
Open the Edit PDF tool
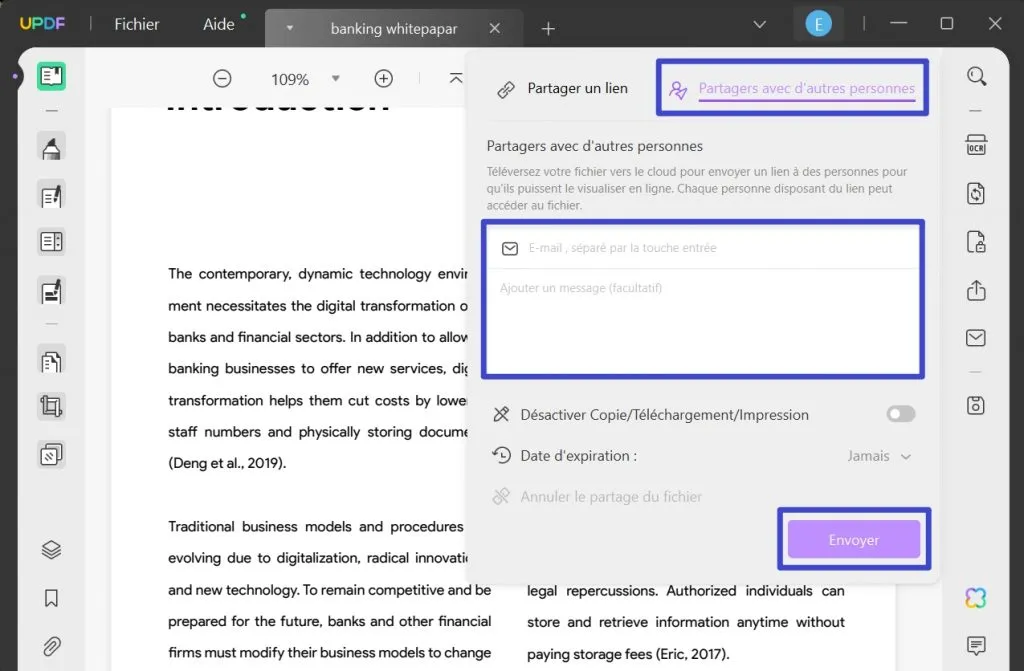(x=51, y=195)
